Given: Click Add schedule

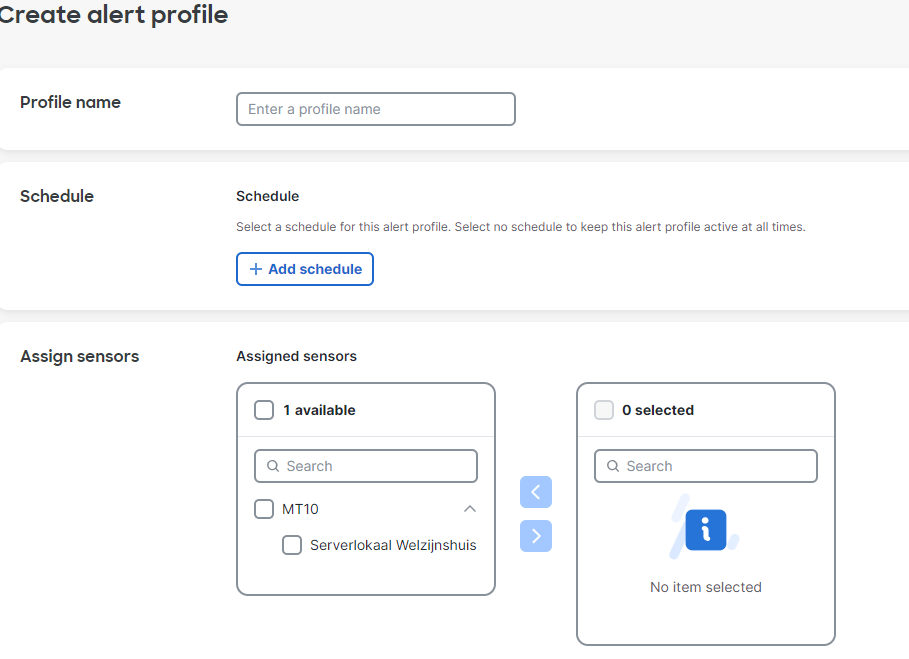Looking at the screenshot, I should point(304,269).
